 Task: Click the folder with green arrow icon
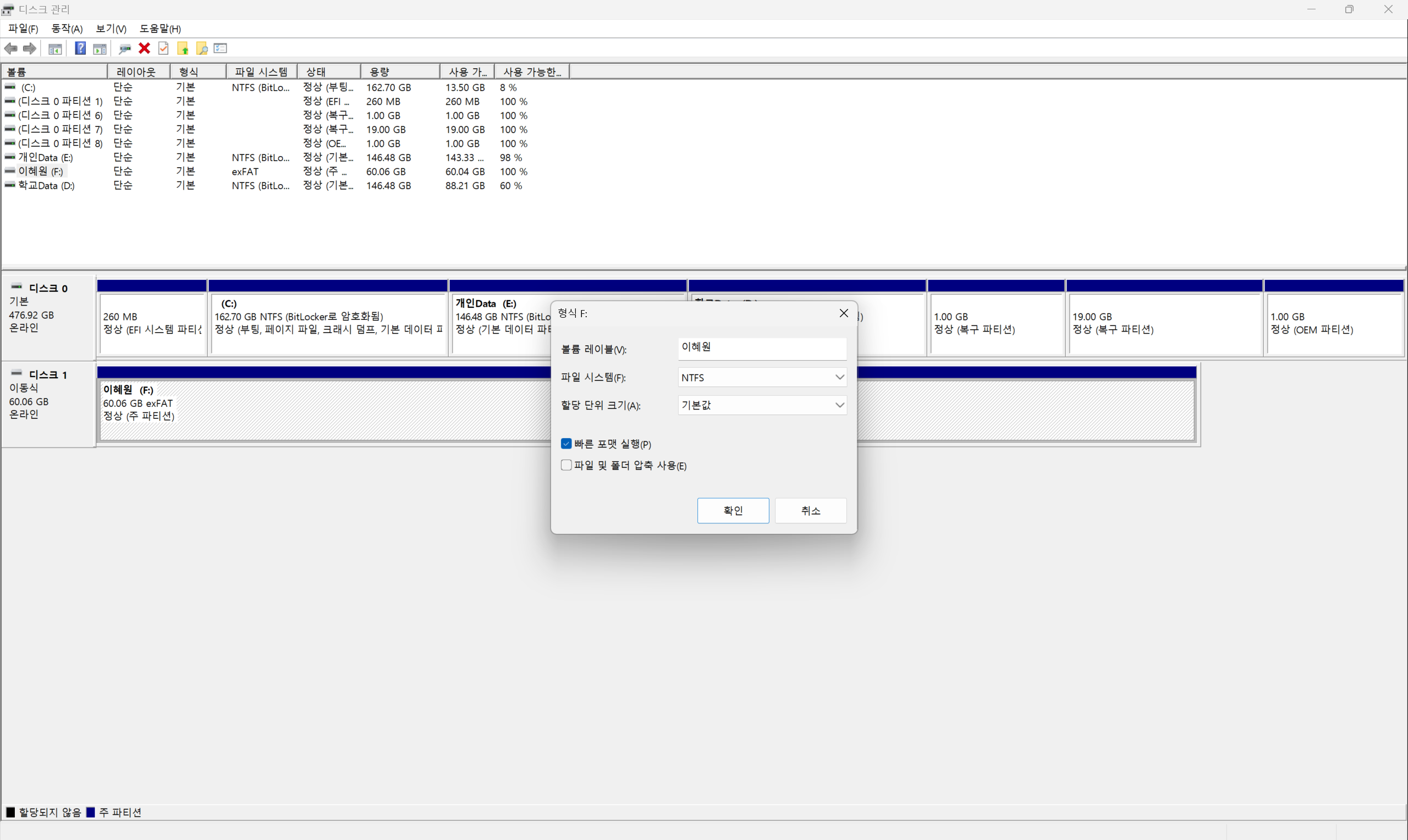[x=183, y=49]
